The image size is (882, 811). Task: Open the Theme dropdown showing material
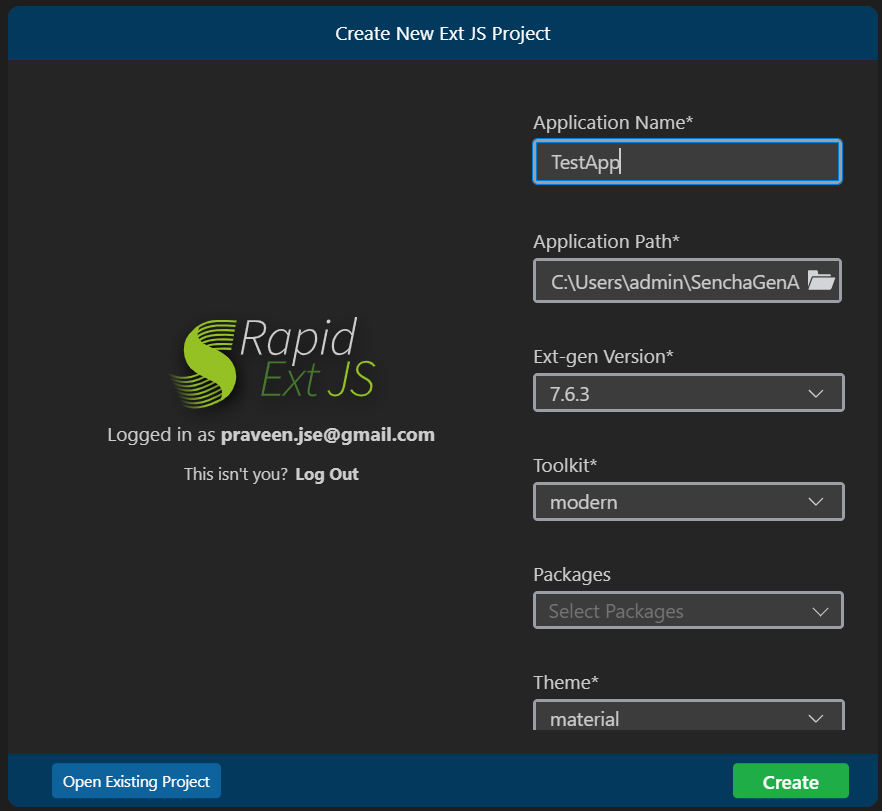point(688,715)
